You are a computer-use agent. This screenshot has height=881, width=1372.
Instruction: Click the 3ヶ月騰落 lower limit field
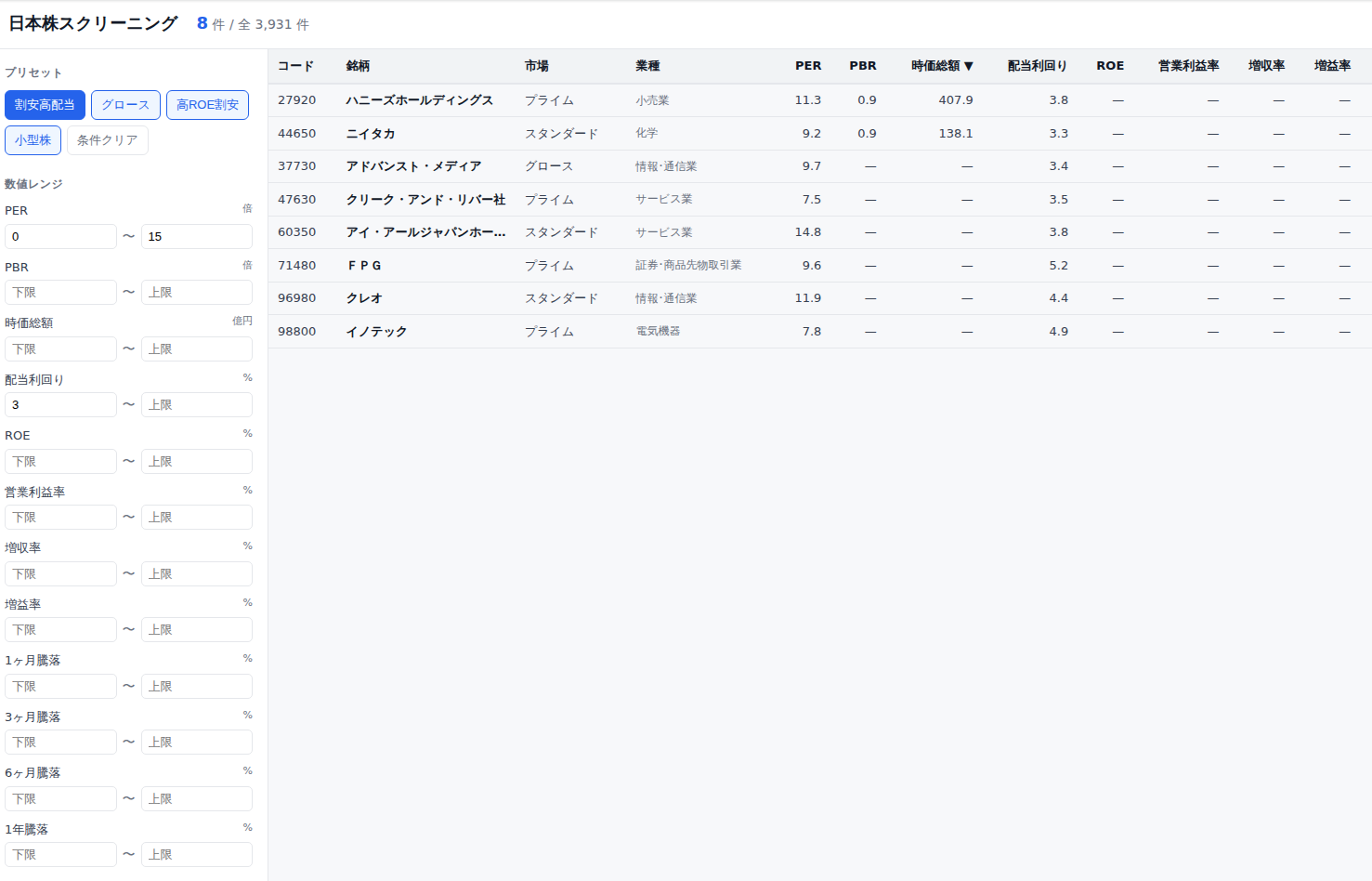pos(60,743)
